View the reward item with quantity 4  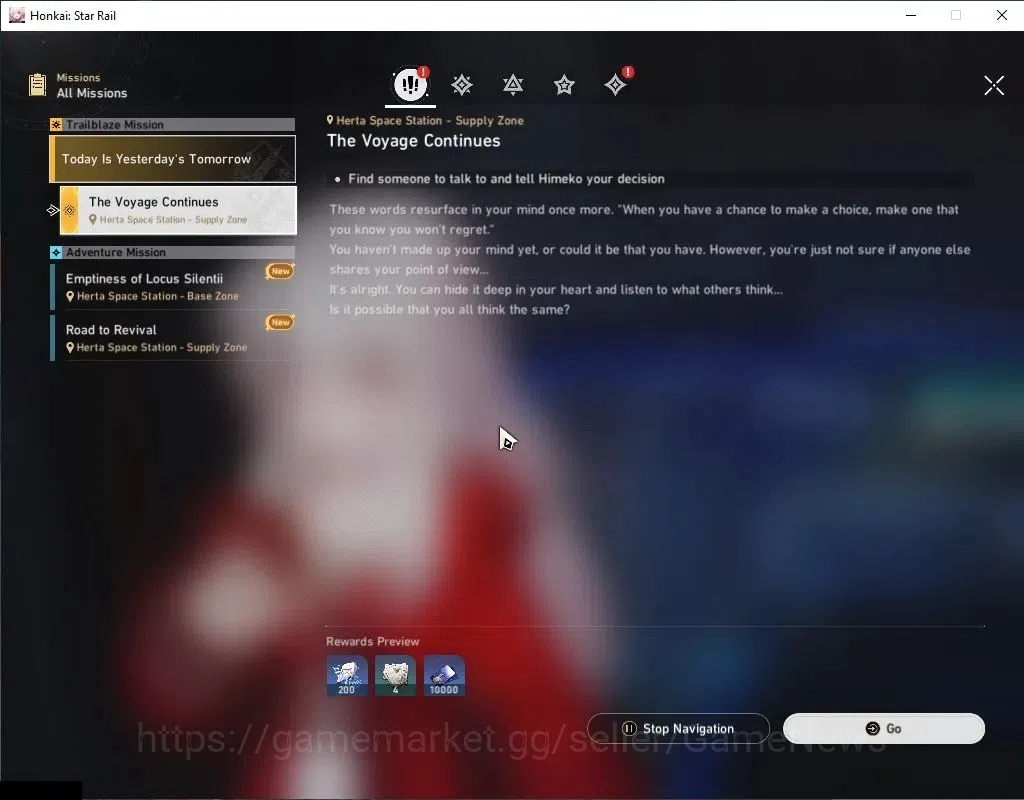coord(395,675)
